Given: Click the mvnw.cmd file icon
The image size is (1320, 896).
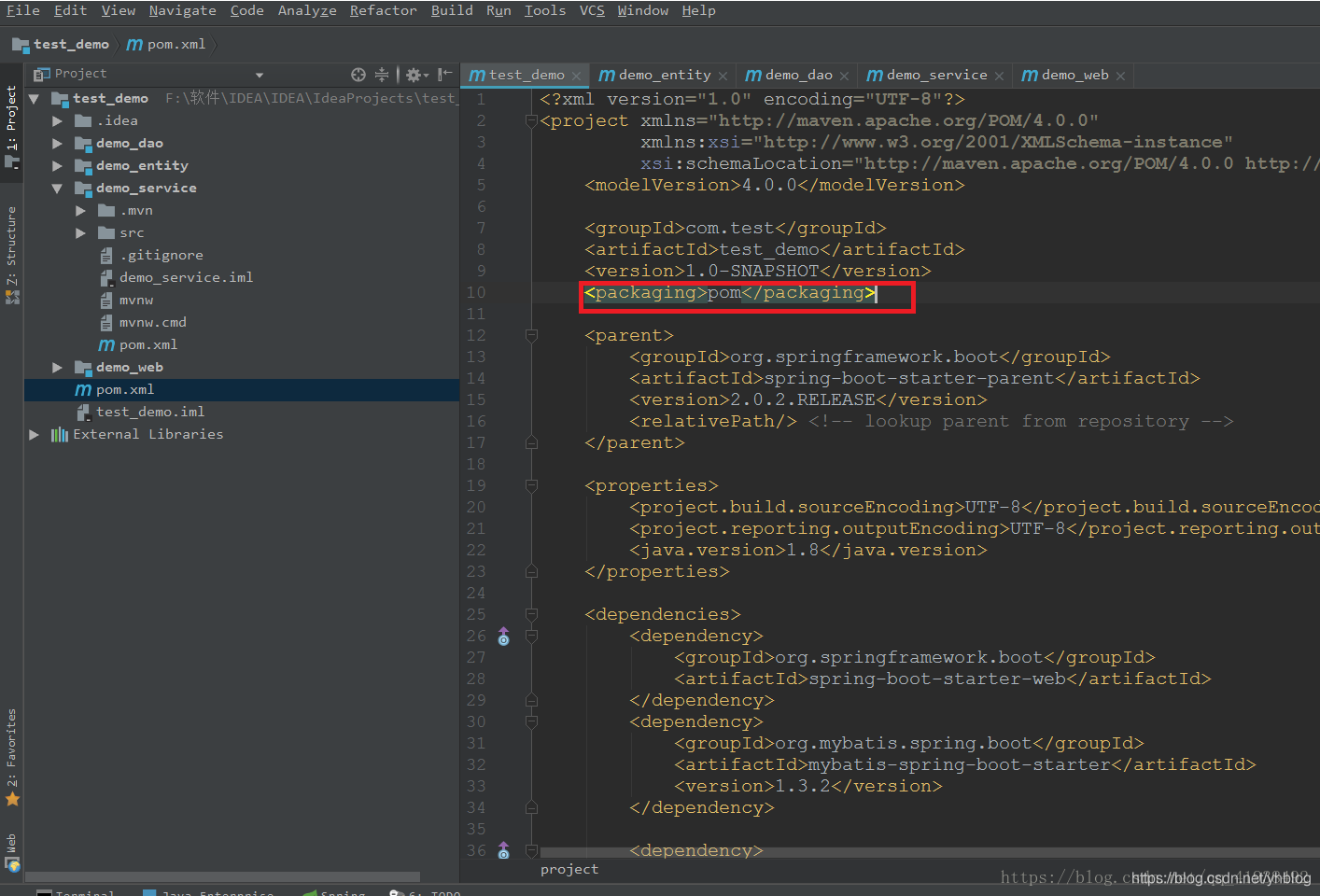Looking at the screenshot, I should point(106,323).
